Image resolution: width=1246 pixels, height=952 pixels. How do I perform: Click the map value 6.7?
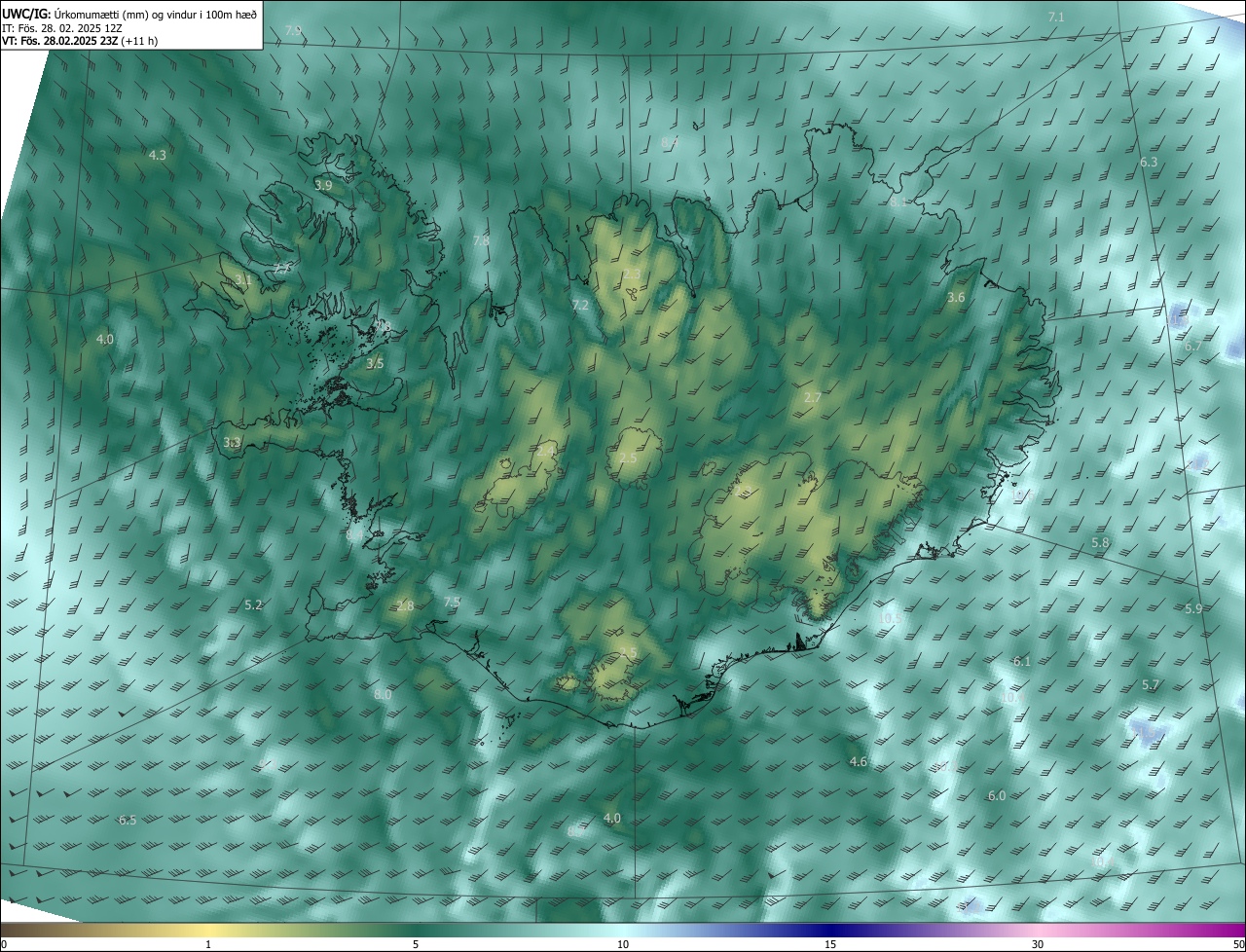click(1193, 347)
